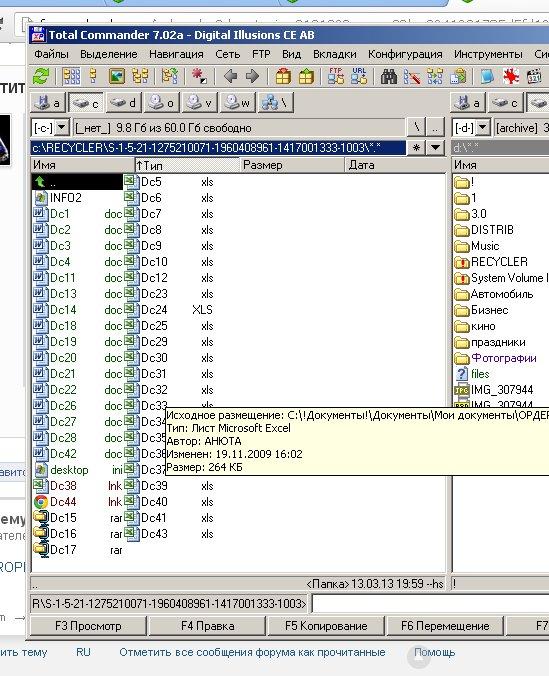Screen dimensions: 549x676
Task: Click 'Отметить все сообщения форума как прочитанные' link
Action: tap(252, 652)
